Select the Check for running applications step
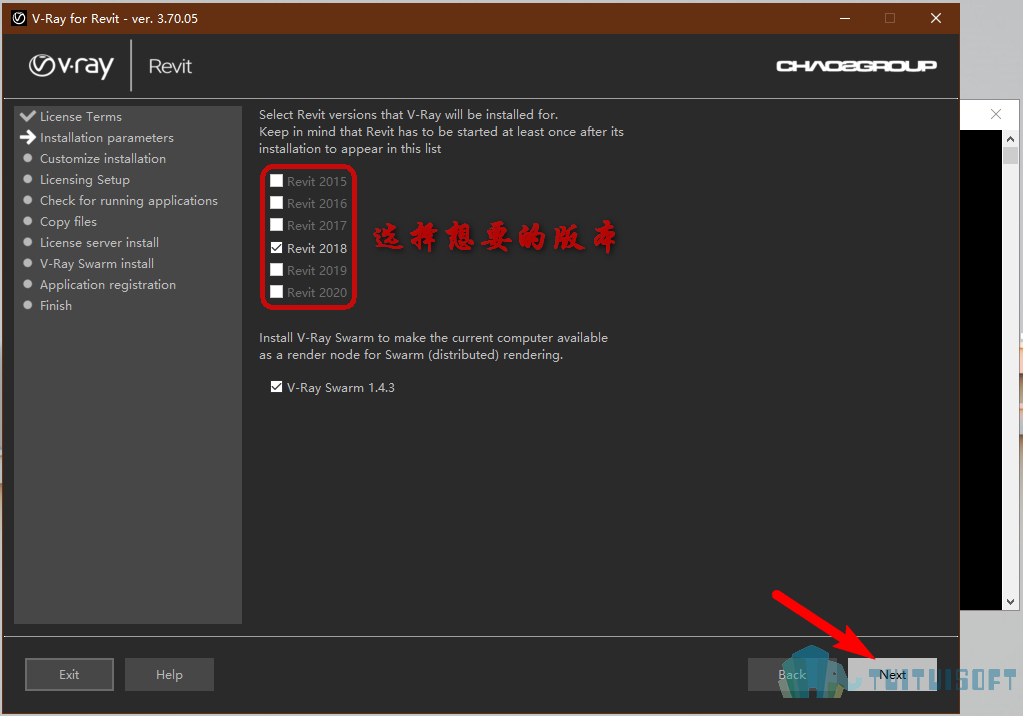1023x716 pixels. pyautogui.click(x=129, y=200)
